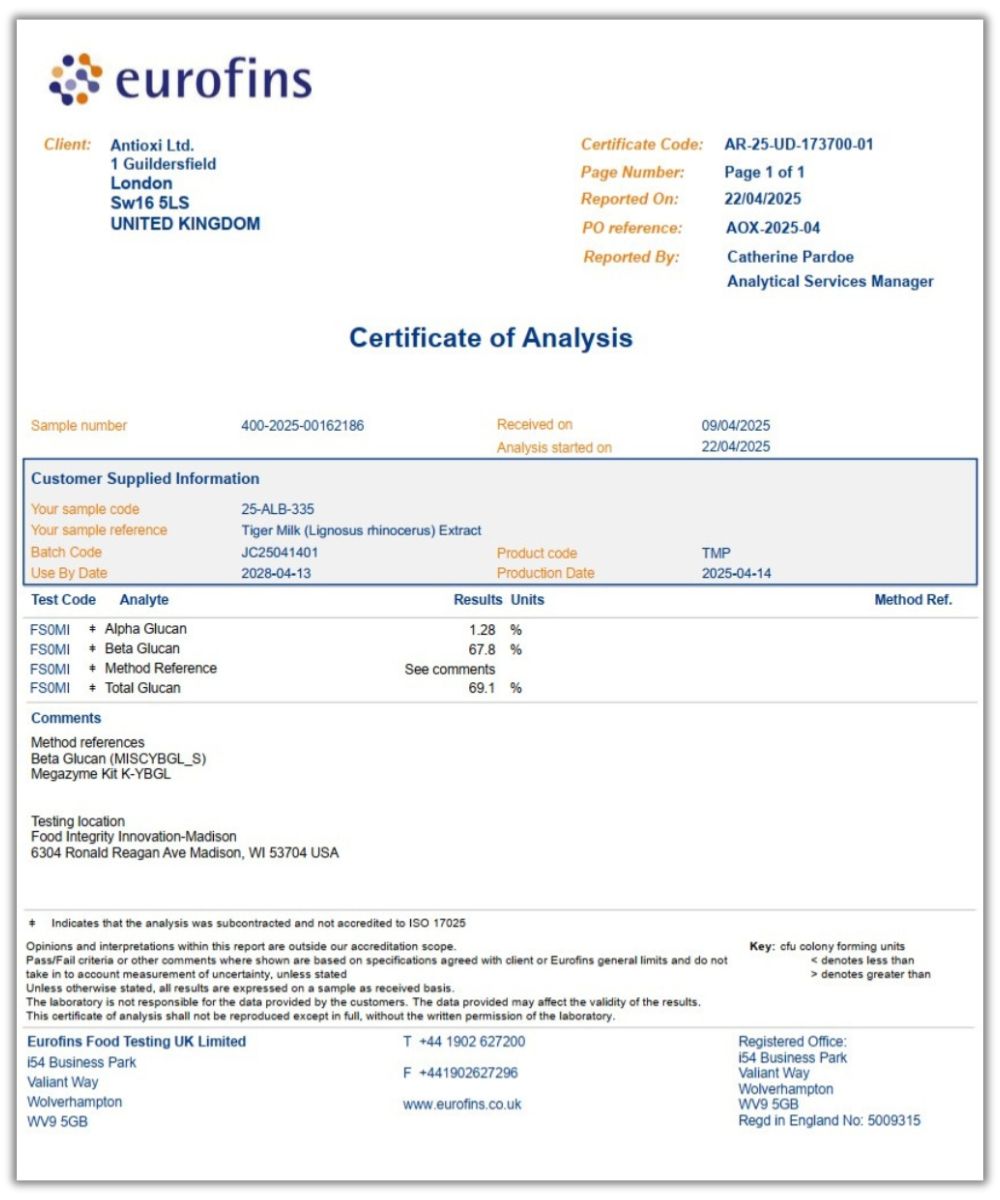Viewport: 1000px width, 1200px height.
Task: Click Total Glucan result 69.1
Action: tap(482, 689)
